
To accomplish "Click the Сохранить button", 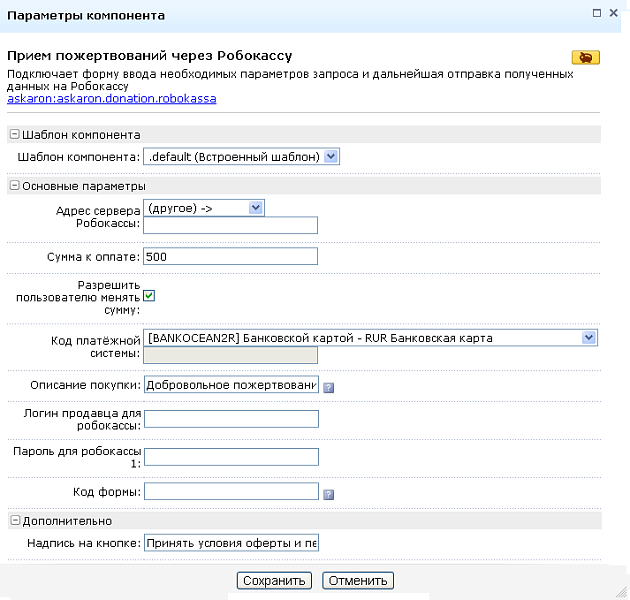I will [276, 581].
